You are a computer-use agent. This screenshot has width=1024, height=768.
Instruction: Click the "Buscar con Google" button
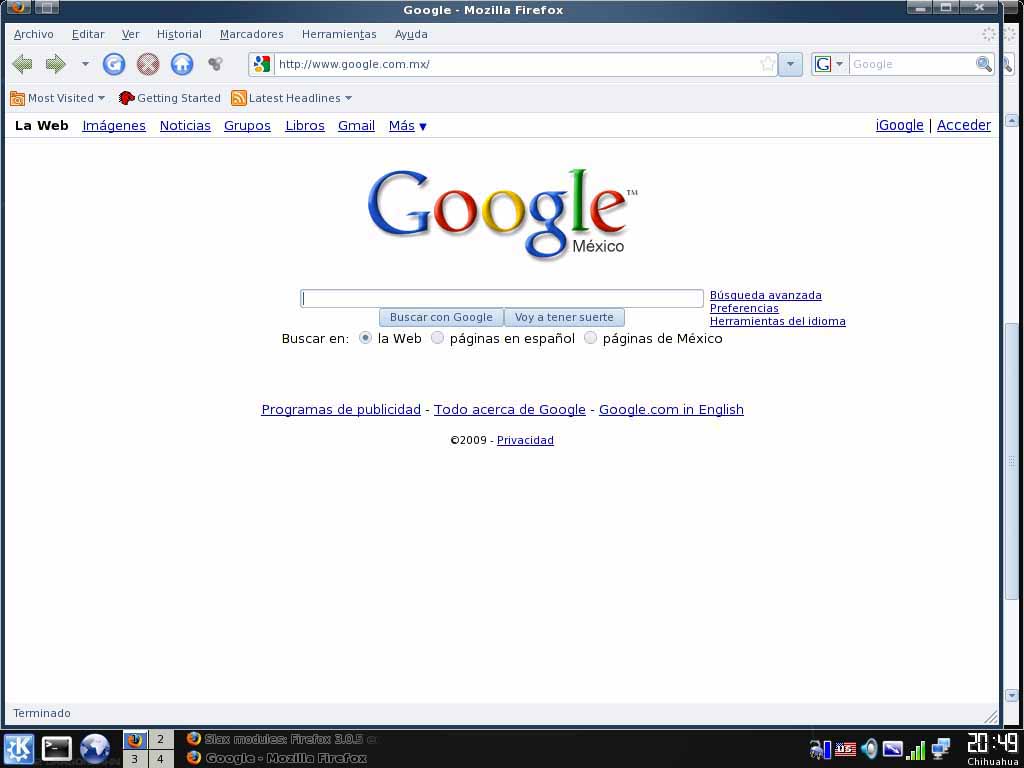[441, 317]
